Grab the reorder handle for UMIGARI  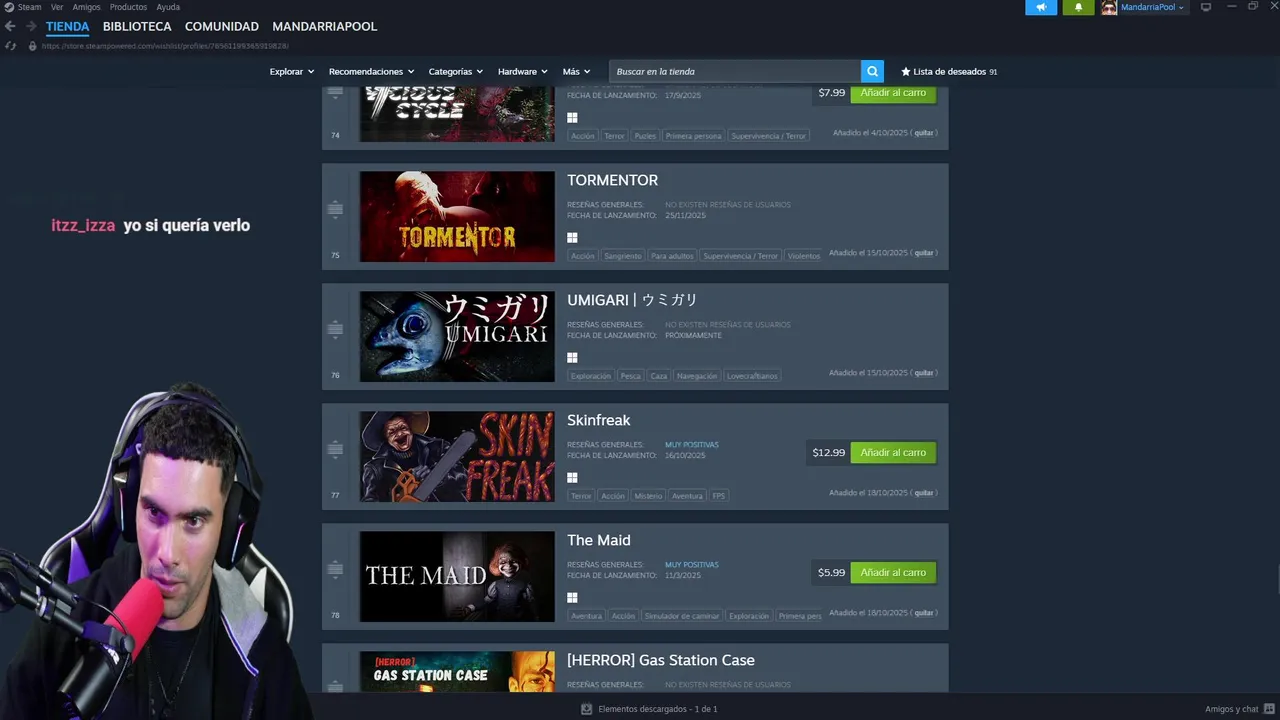[x=335, y=329]
